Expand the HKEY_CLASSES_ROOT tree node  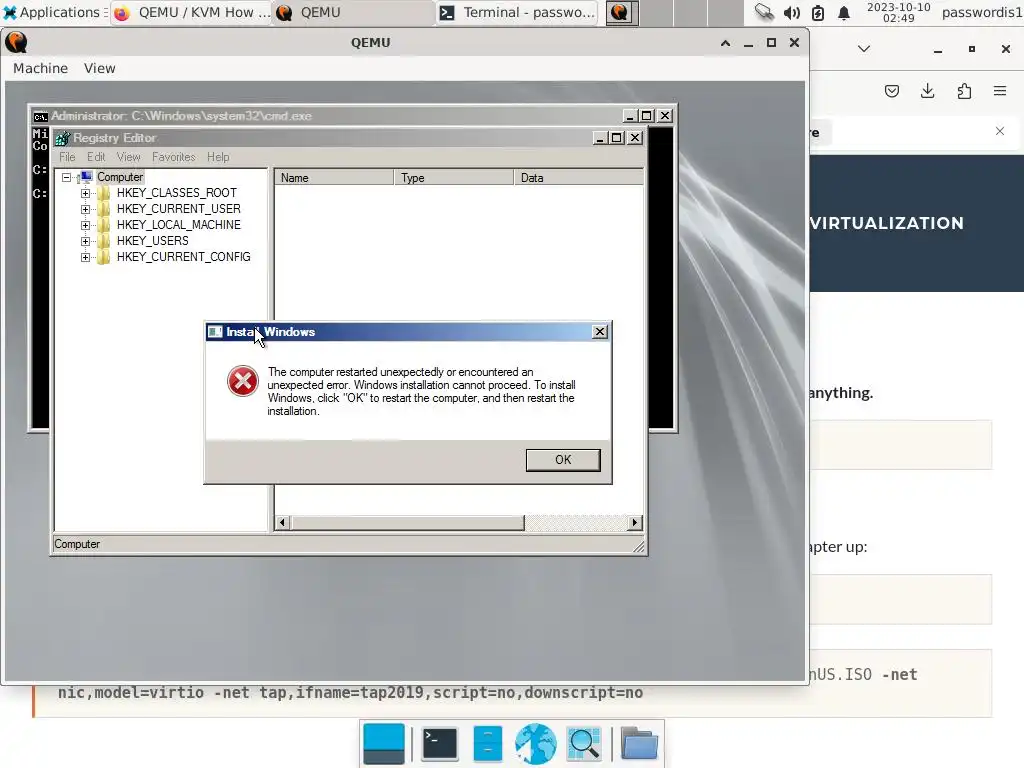click(85, 193)
